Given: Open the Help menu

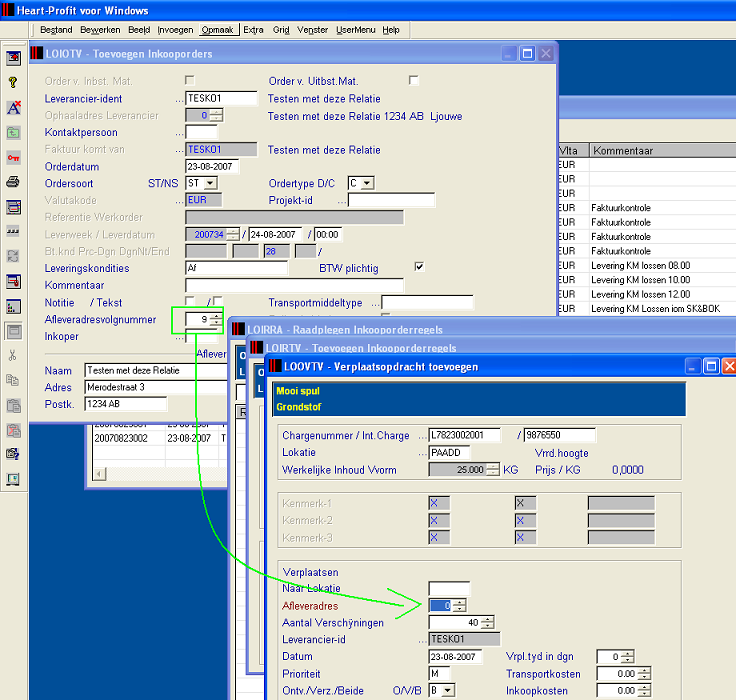Looking at the screenshot, I should [x=391, y=30].
